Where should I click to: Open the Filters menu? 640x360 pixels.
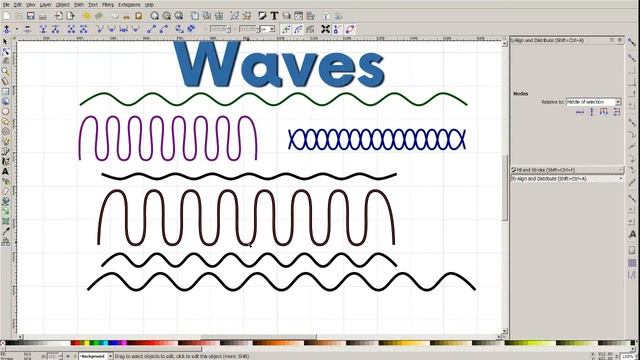(x=108, y=4)
